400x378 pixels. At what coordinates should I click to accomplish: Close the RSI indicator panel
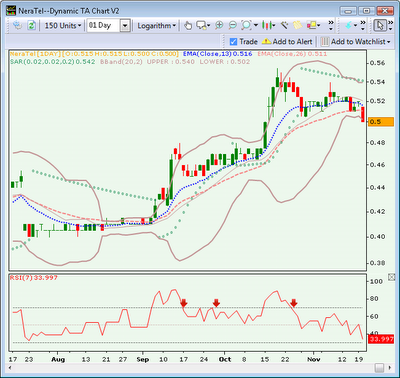coord(391,277)
